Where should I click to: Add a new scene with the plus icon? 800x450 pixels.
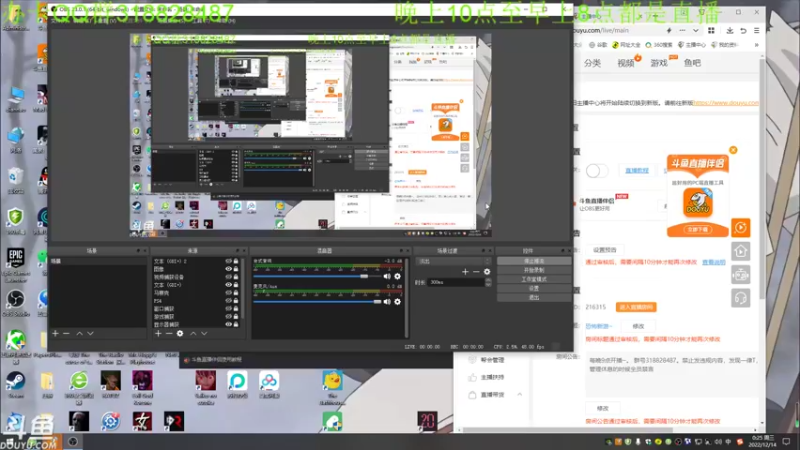(55, 333)
